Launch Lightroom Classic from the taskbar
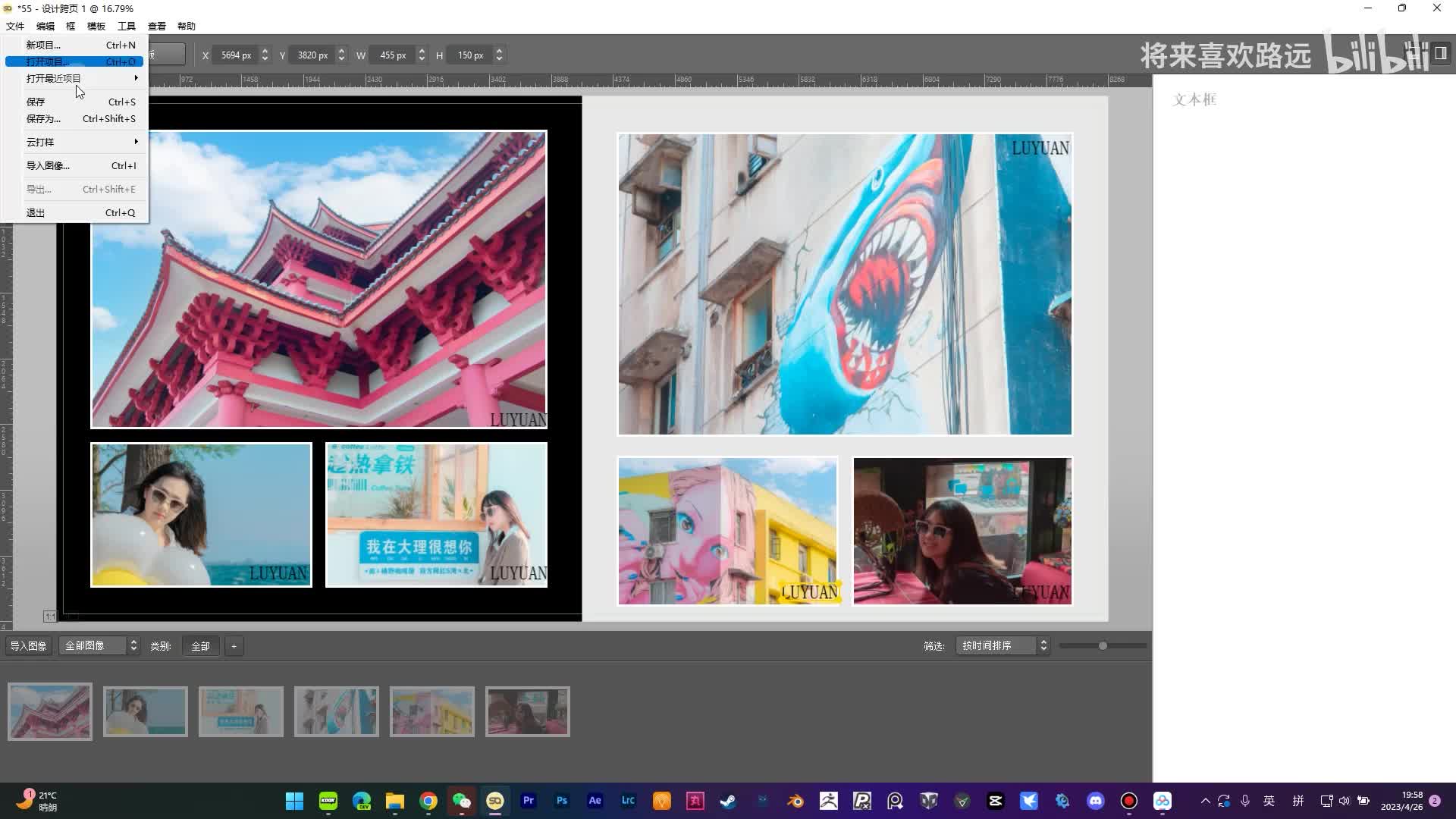This screenshot has width=1456, height=819. 628,801
